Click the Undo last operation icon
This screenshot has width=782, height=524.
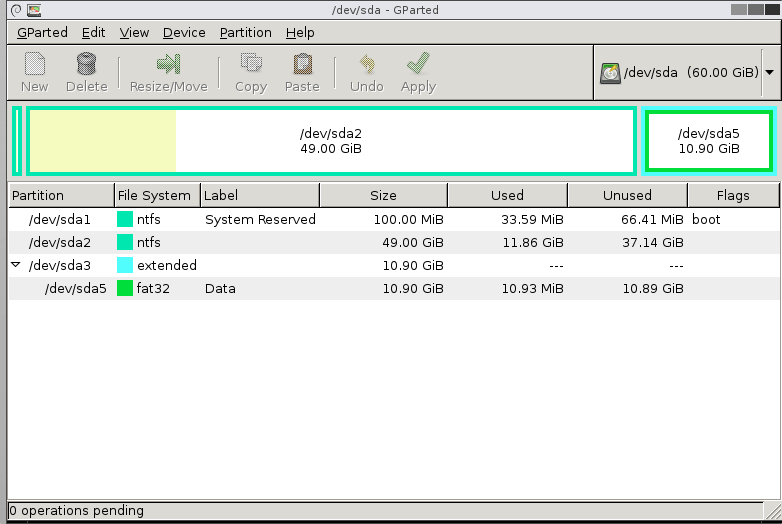click(x=367, y=65)
